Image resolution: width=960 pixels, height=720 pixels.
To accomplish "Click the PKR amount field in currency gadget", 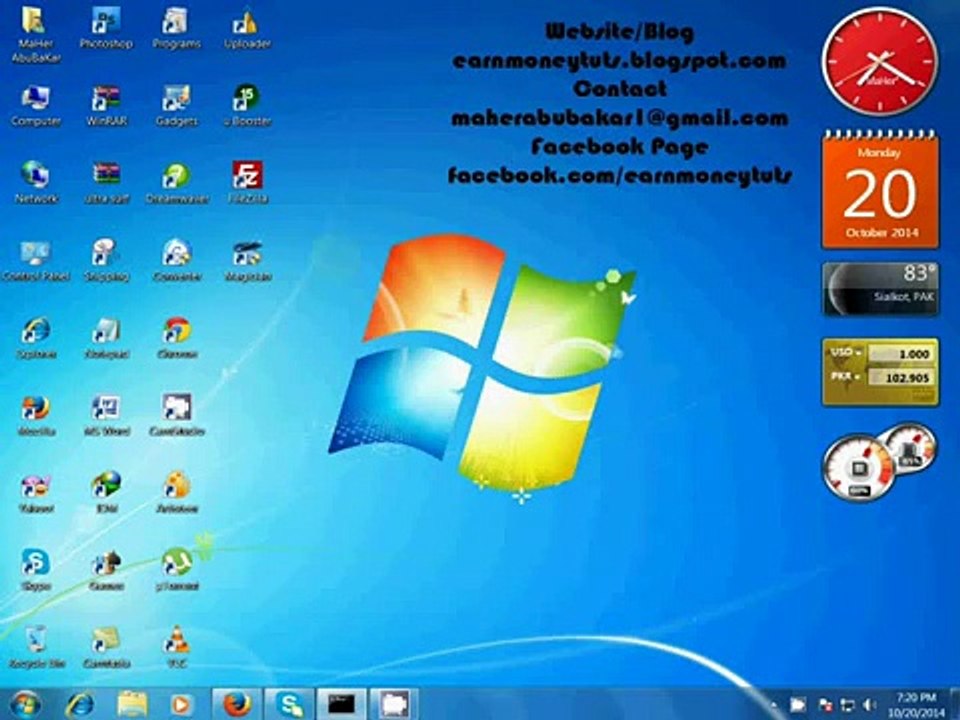I will (900, 378).
